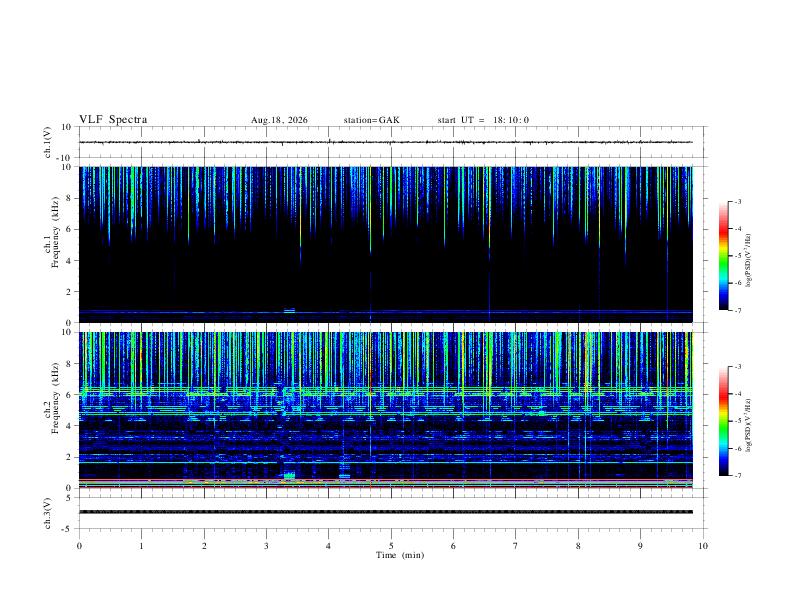
Task: Click the station=GAK label
Action: [x=371, y=120]
